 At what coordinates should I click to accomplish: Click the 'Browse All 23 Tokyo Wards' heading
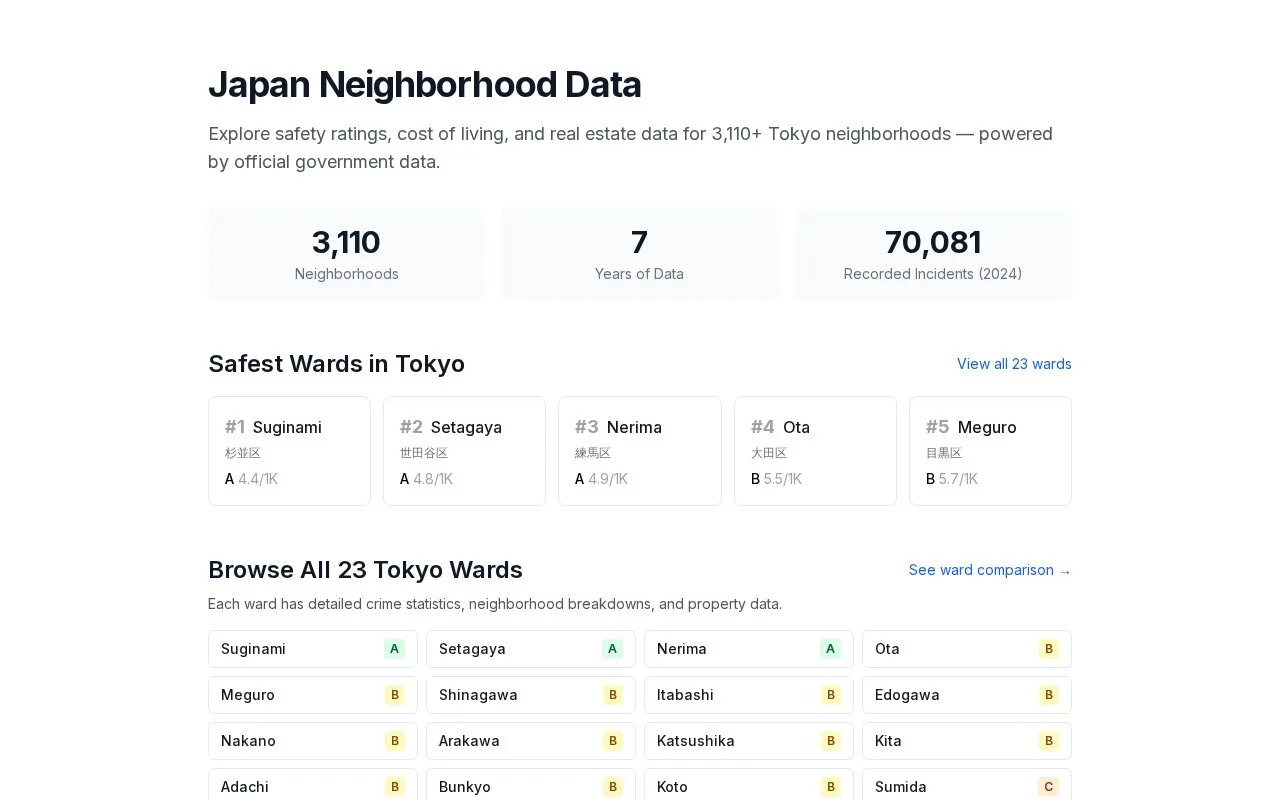pos(365,570)
